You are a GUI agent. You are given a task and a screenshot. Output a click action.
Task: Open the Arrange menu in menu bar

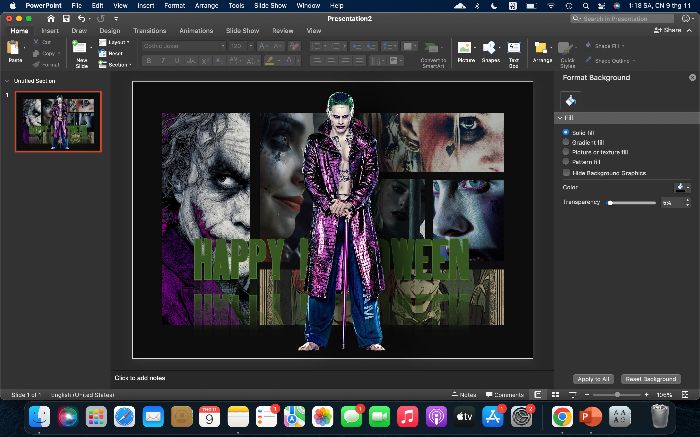click(x=206, y=6)
